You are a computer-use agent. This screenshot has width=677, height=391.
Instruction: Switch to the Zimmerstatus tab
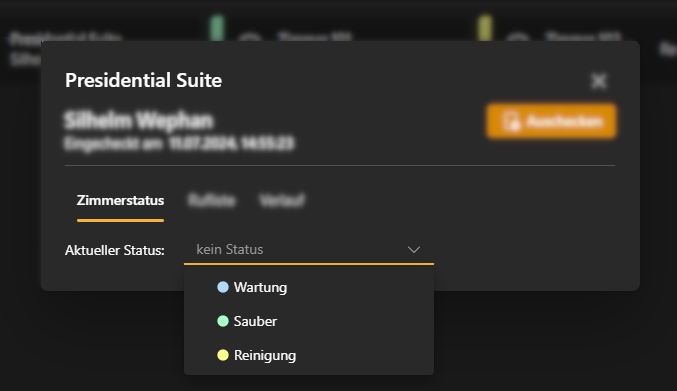[x=120, y=201]
